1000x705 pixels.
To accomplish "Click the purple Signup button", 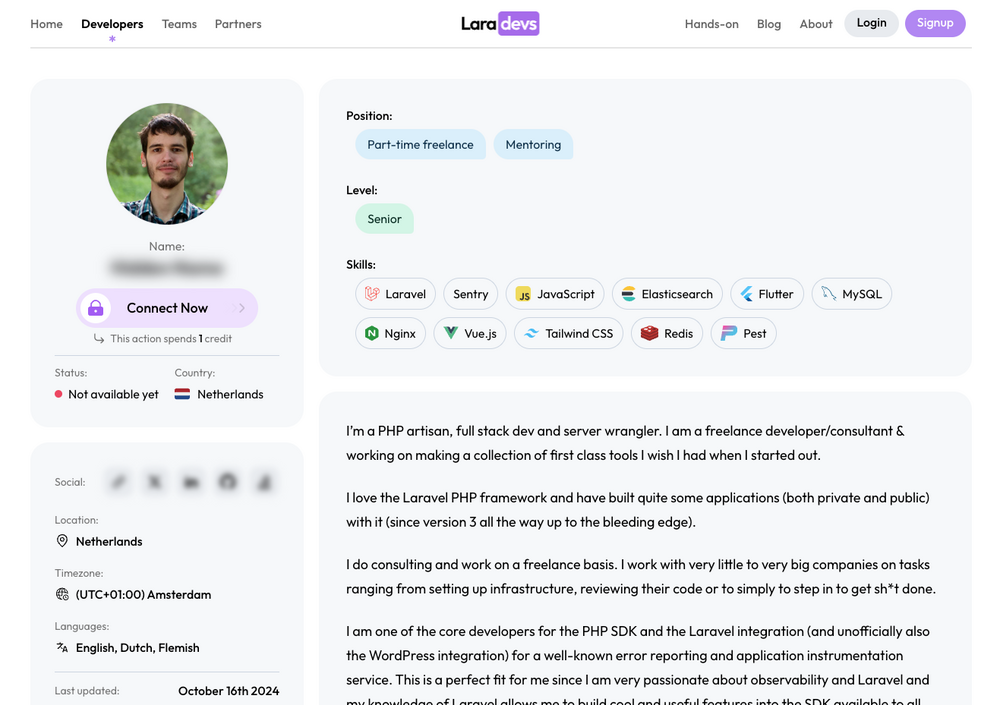I will [935, 24].
